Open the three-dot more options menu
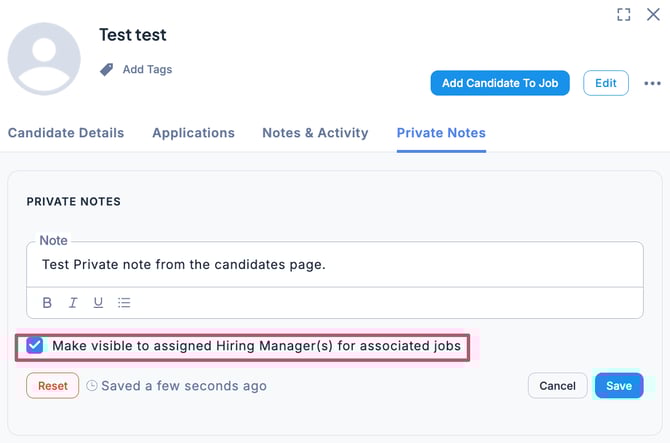The width and height of the screenshot is (670, 443). pyautogui.click(x=652, y=84)
